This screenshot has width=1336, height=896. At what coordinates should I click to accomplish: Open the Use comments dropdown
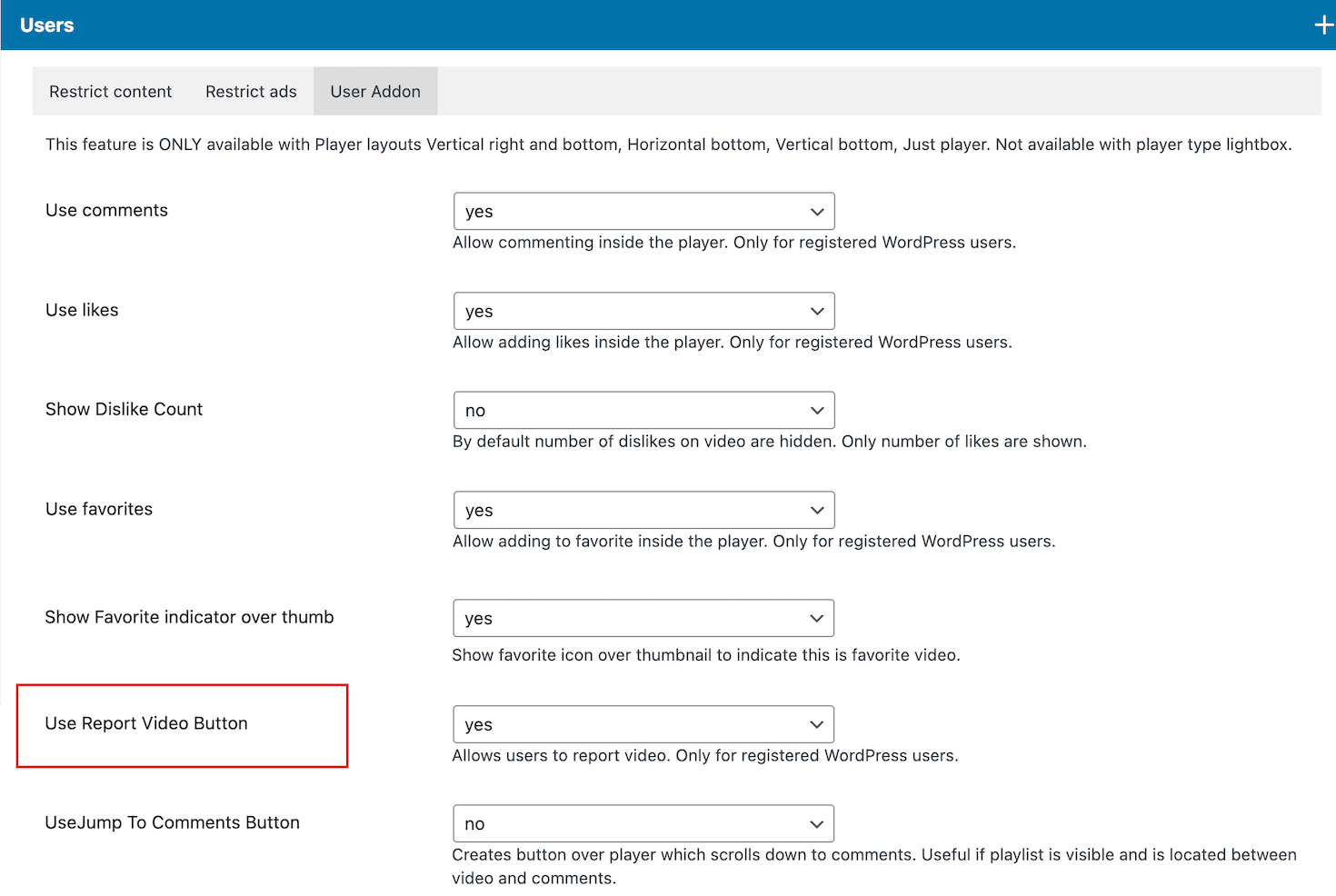click(643, 212)
